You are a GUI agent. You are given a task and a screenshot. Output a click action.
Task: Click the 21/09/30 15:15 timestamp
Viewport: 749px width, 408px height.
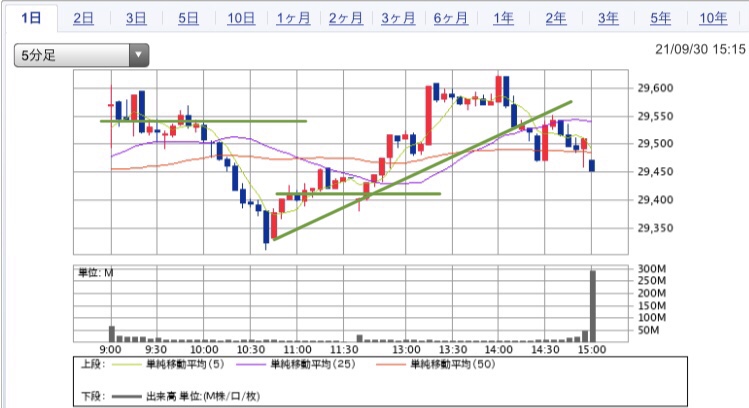coord(700,49)
